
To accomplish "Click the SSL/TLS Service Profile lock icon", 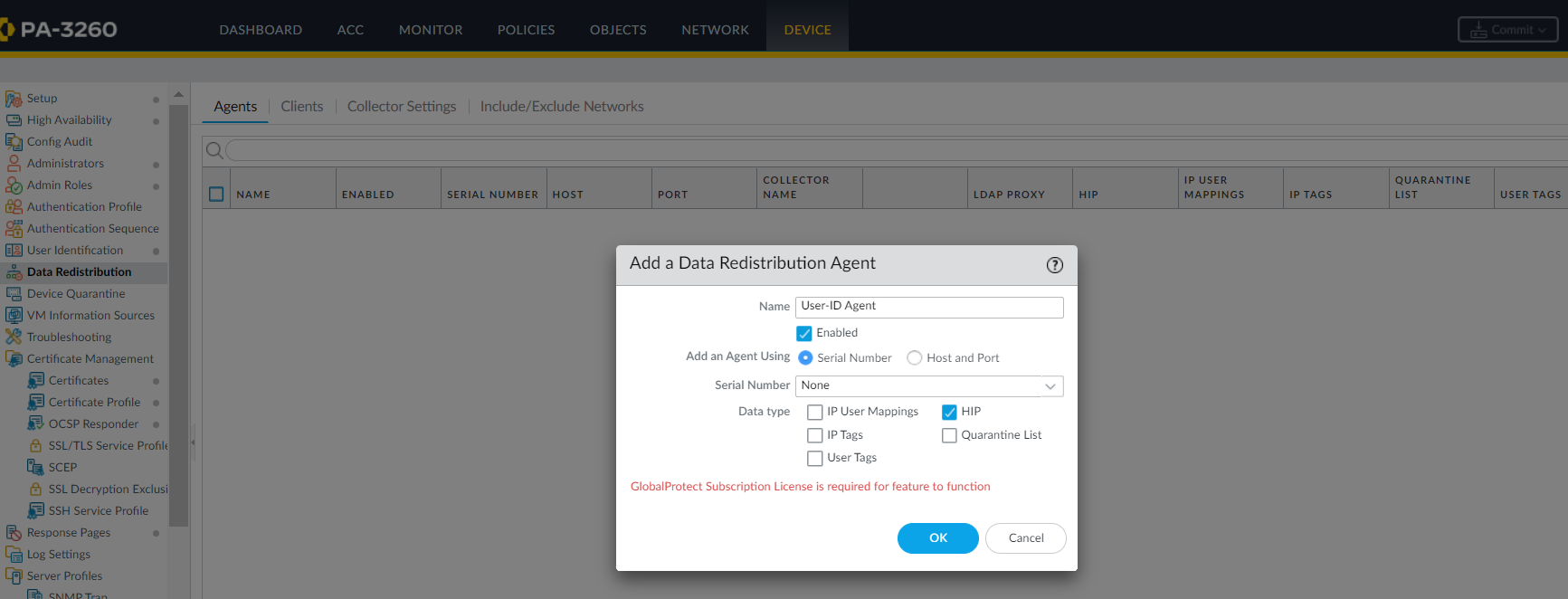I will coord(36,446).
